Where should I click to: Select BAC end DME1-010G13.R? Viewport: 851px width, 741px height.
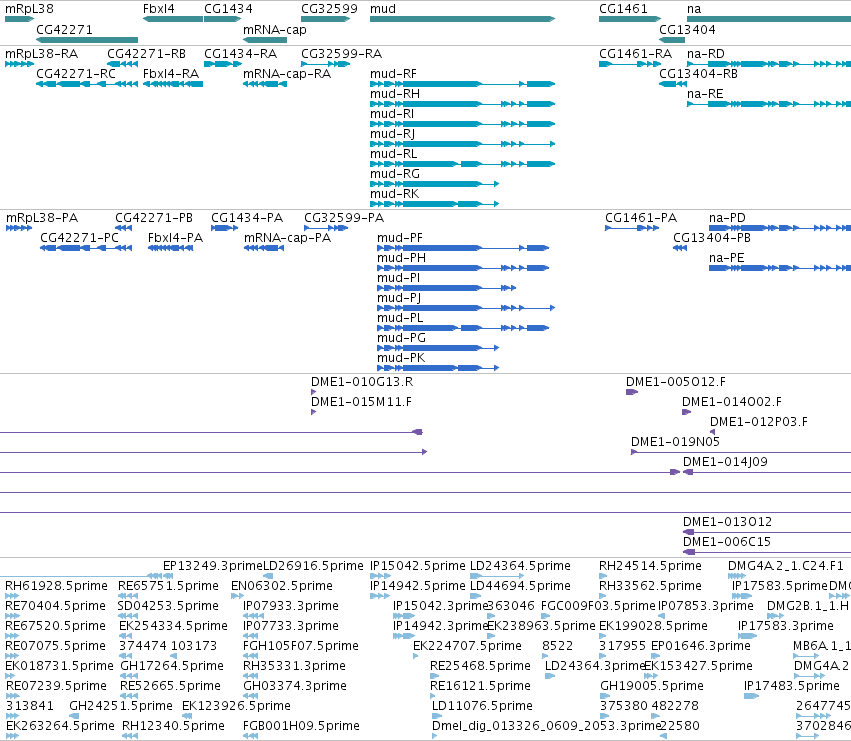313,392
